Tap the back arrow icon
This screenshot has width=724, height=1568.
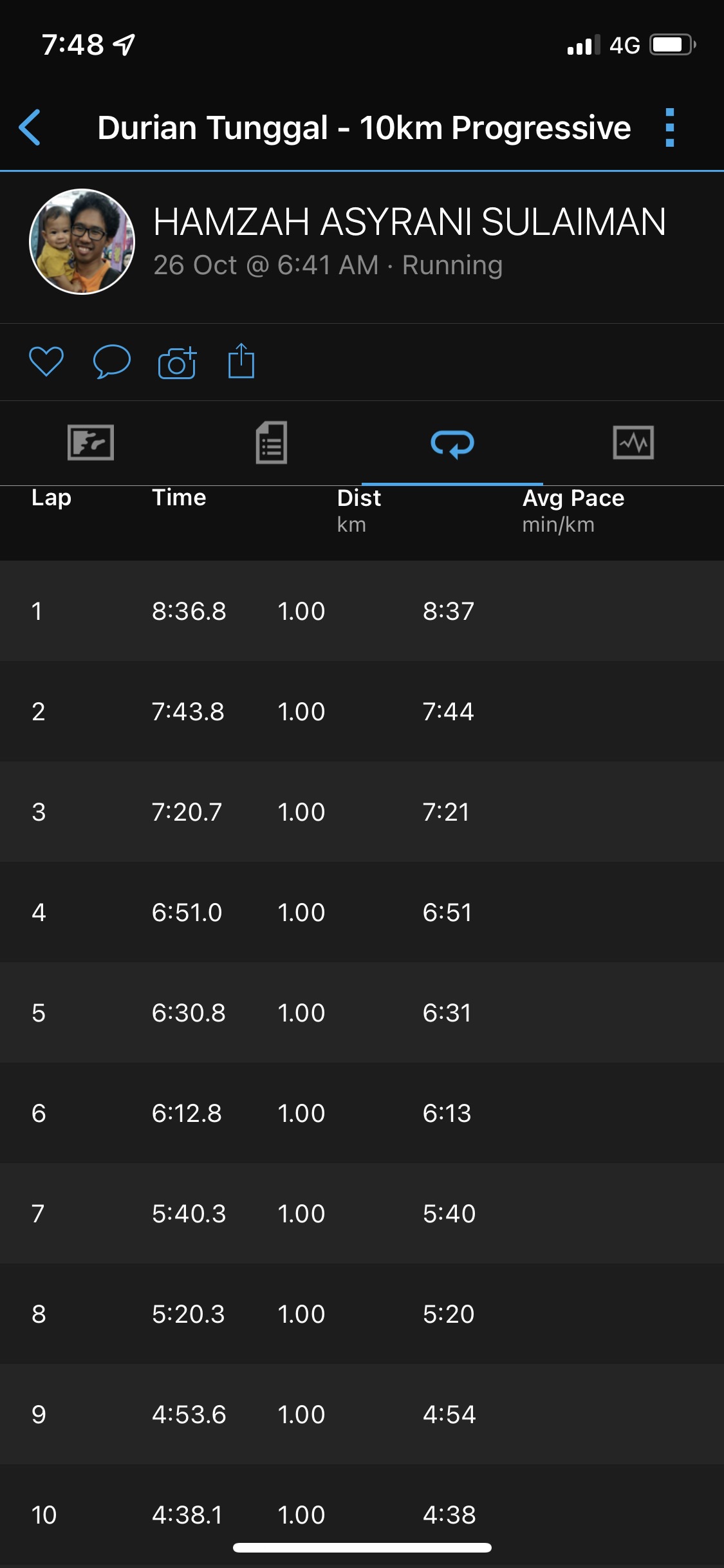coord(30,127)
